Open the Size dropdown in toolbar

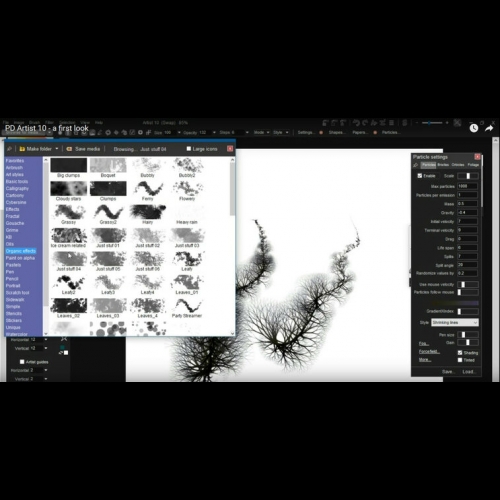(x=179, y=132)
